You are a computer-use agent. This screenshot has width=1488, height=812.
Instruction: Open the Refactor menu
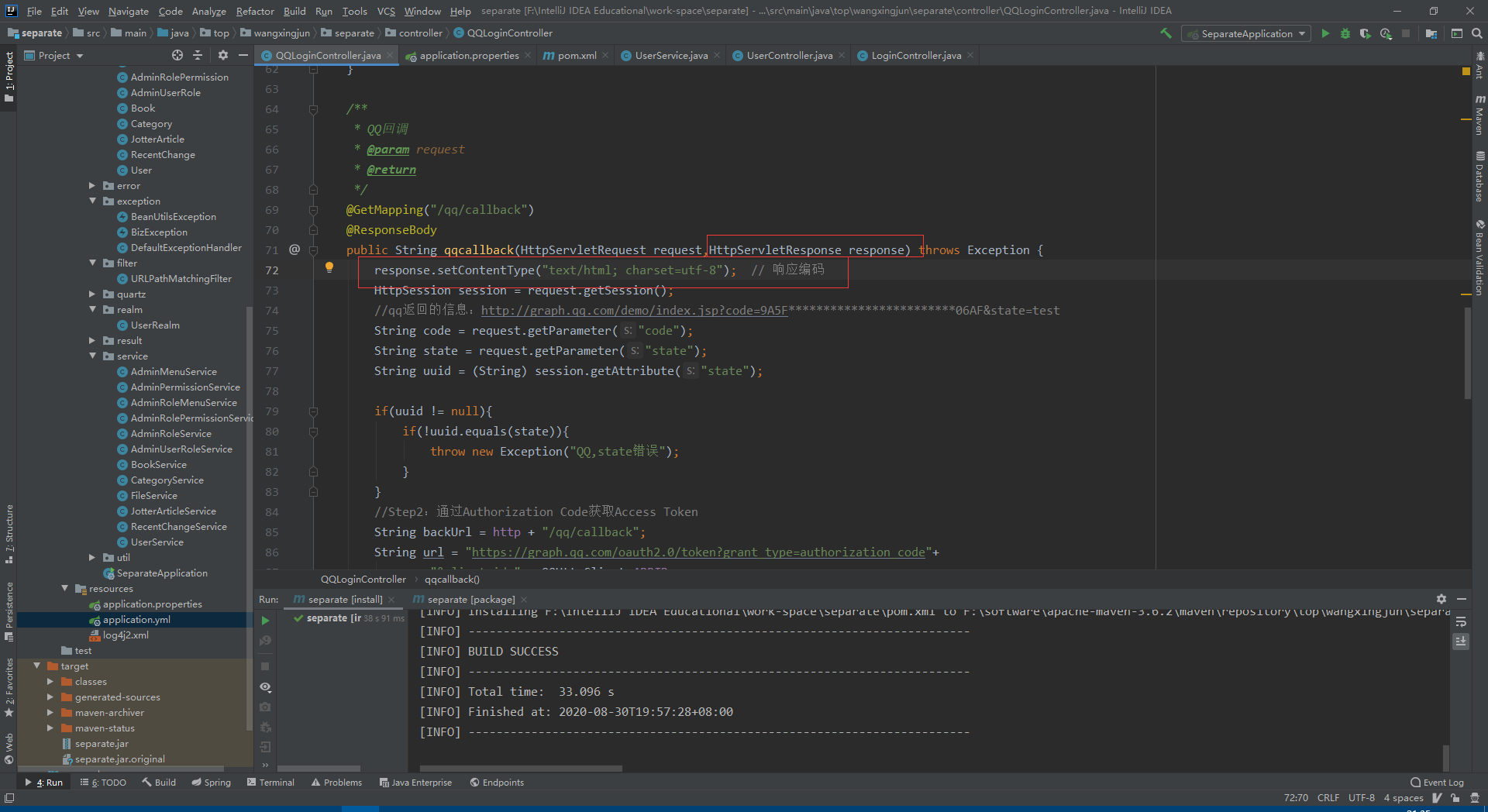pyautogui.click(x=255, y=11)
